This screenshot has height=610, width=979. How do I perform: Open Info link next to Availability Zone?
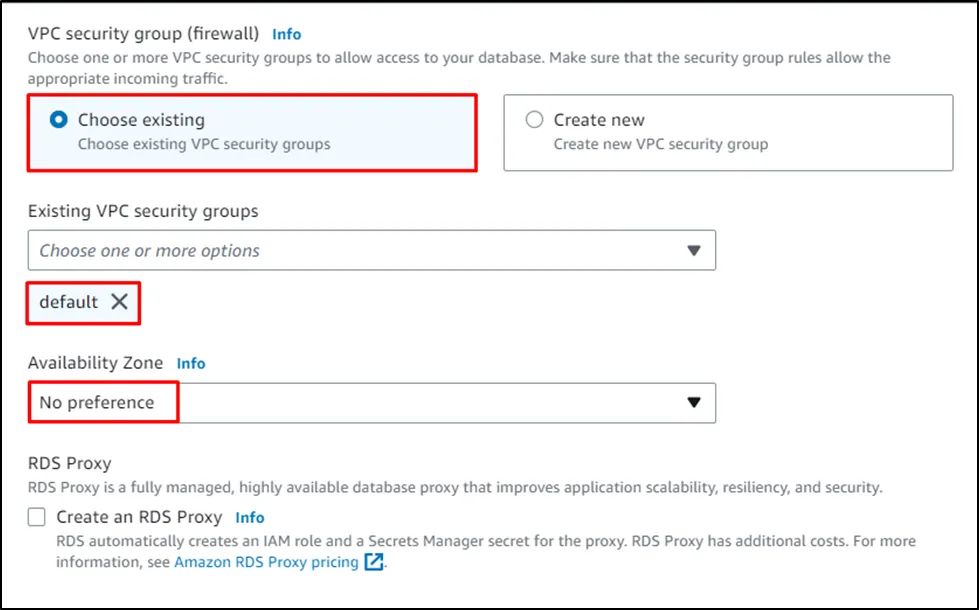point(191,363)
